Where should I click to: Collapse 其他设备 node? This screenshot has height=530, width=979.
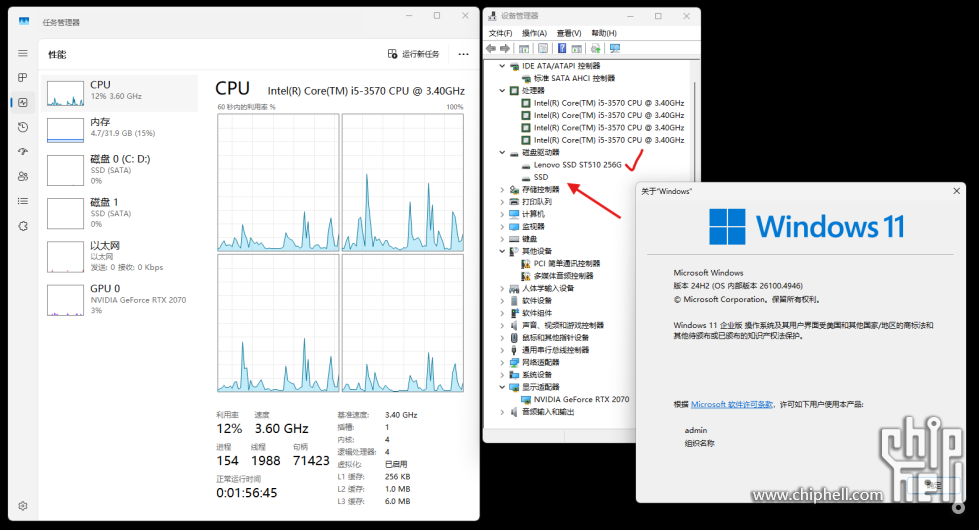click(502, 251)
